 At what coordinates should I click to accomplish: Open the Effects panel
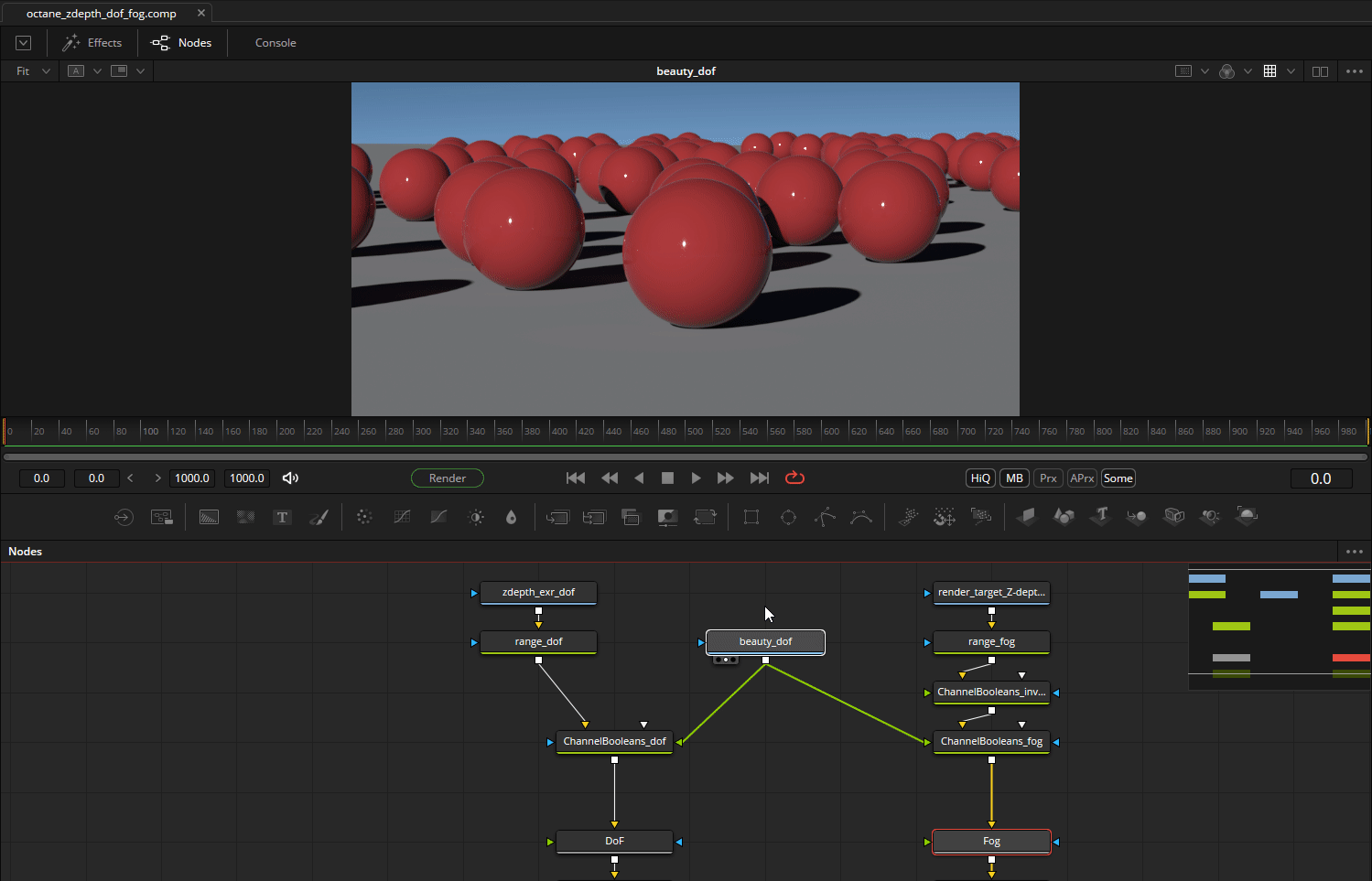click(x=92, y=43)
